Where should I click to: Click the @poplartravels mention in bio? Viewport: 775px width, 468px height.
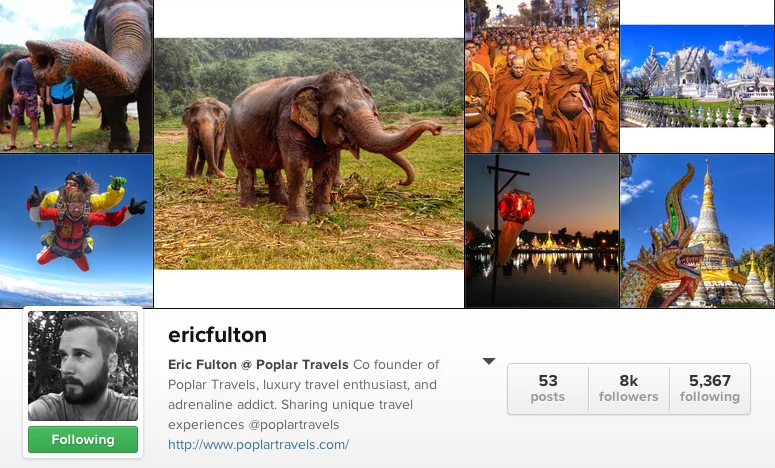[x=296, y=425]
